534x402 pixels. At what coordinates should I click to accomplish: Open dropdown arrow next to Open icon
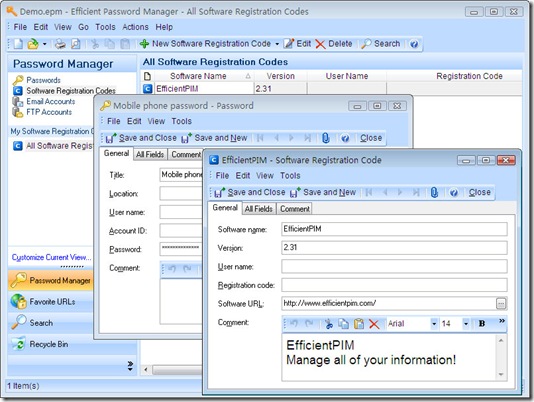pyautogui.click(x=44, y=44)
